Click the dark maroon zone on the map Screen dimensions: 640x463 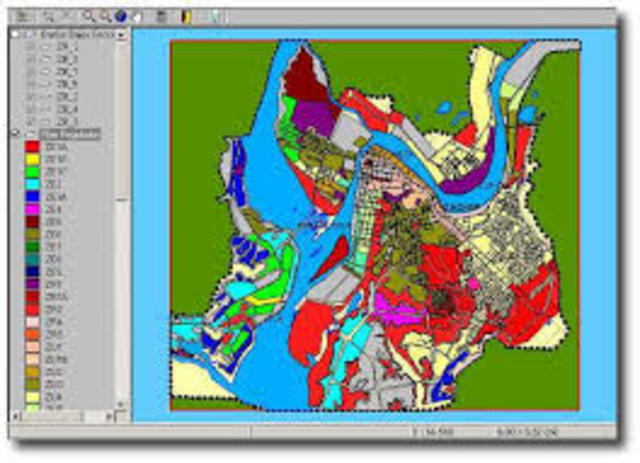[x=305, y=78]
